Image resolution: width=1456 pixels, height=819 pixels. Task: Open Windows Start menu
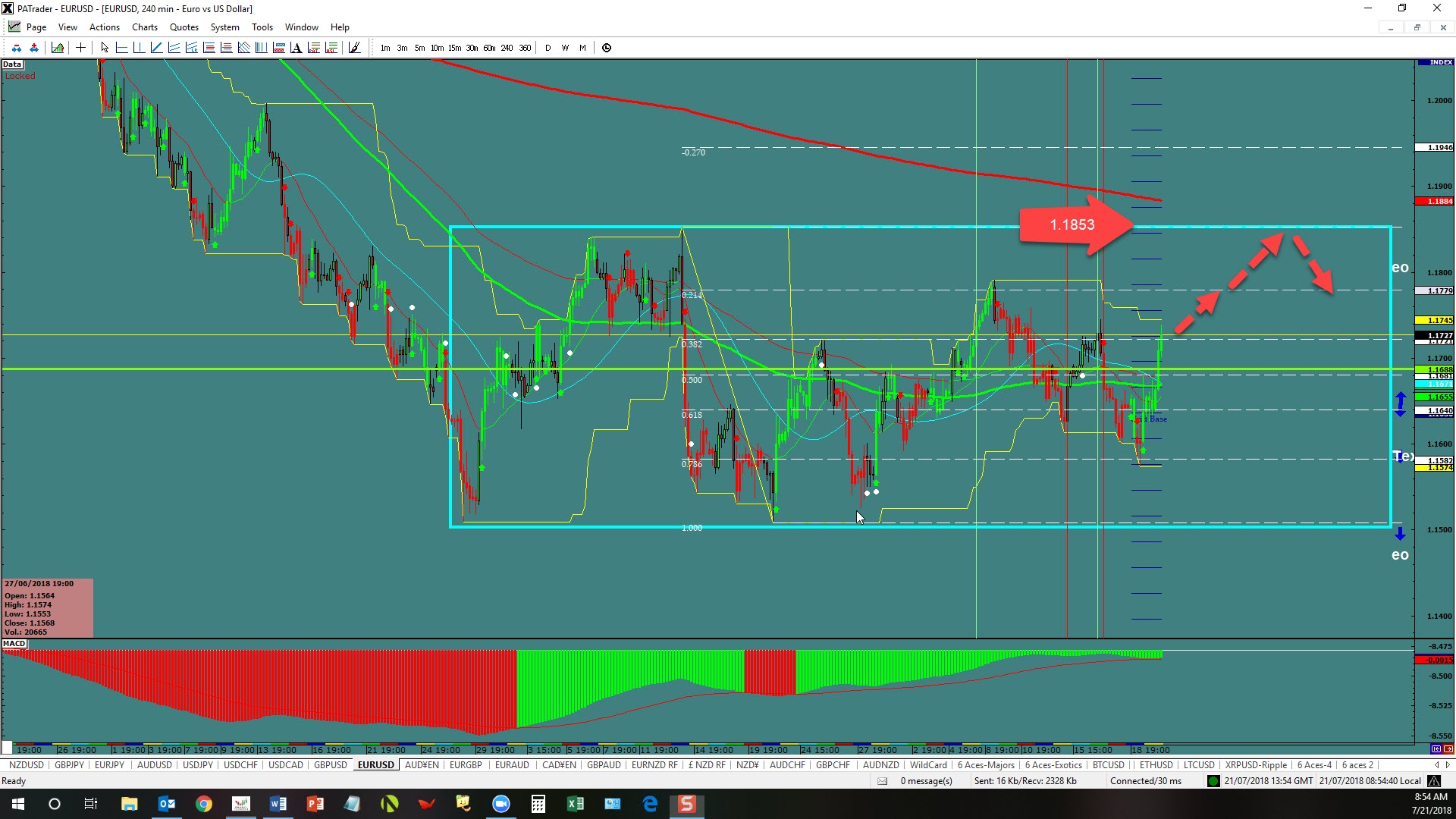(x=18, y=804)
